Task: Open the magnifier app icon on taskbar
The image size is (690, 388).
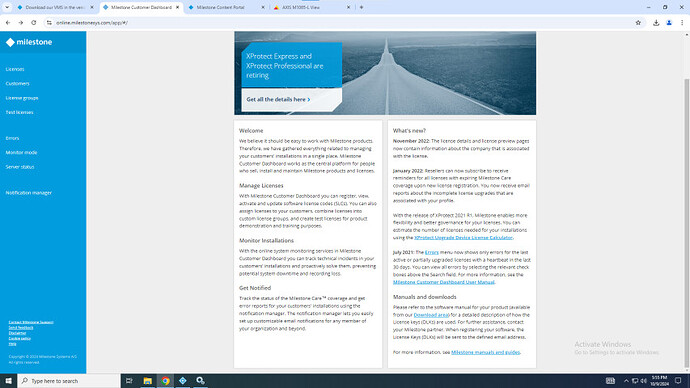Action: [x=200, y=381]
